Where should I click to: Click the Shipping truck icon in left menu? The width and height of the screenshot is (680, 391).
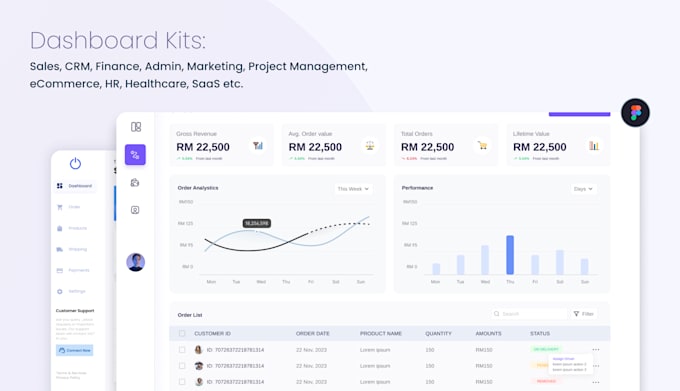60,249
